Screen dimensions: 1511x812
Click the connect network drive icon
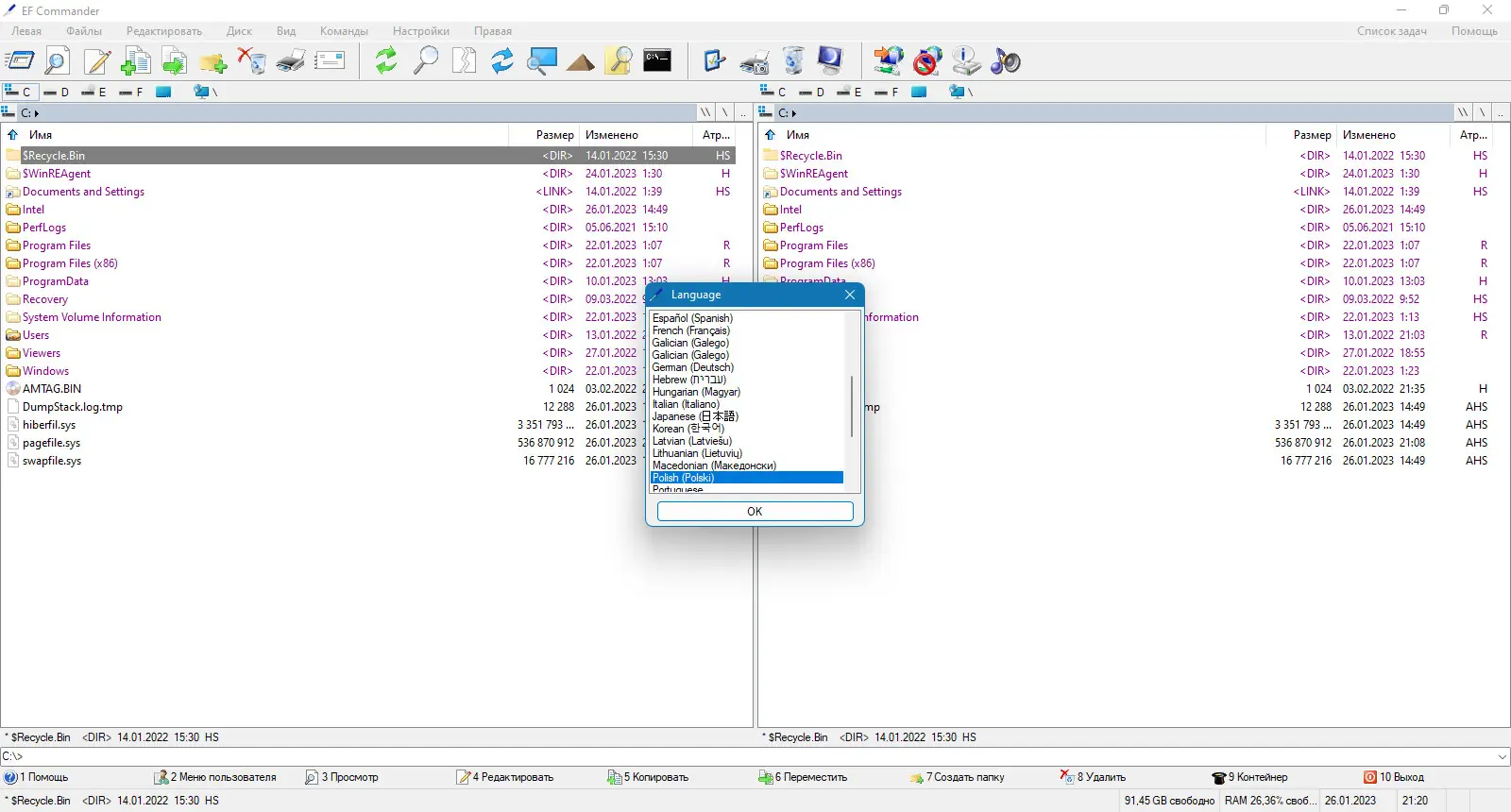(889, 61)
